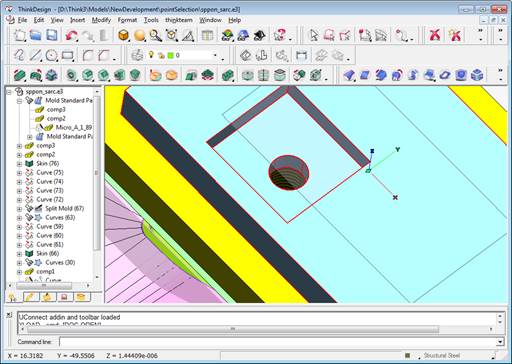512x364 pixels.
Task: Expand the Curves (63) tree node
Action: point(19,218)
